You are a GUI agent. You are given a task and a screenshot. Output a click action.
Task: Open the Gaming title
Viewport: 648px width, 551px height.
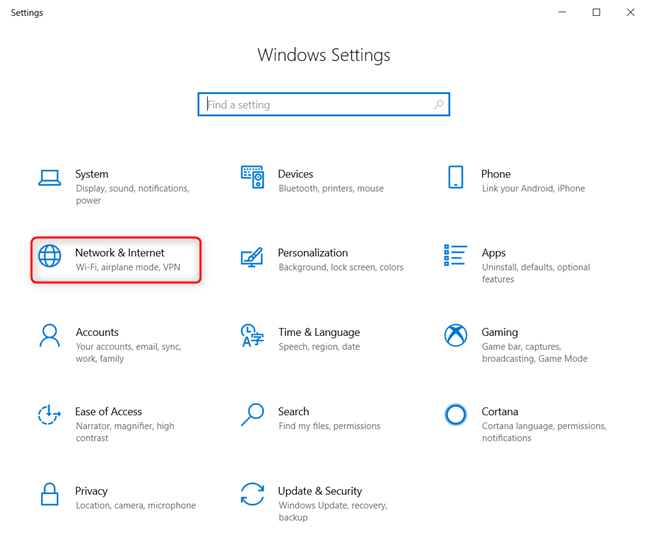coord(500,332)
